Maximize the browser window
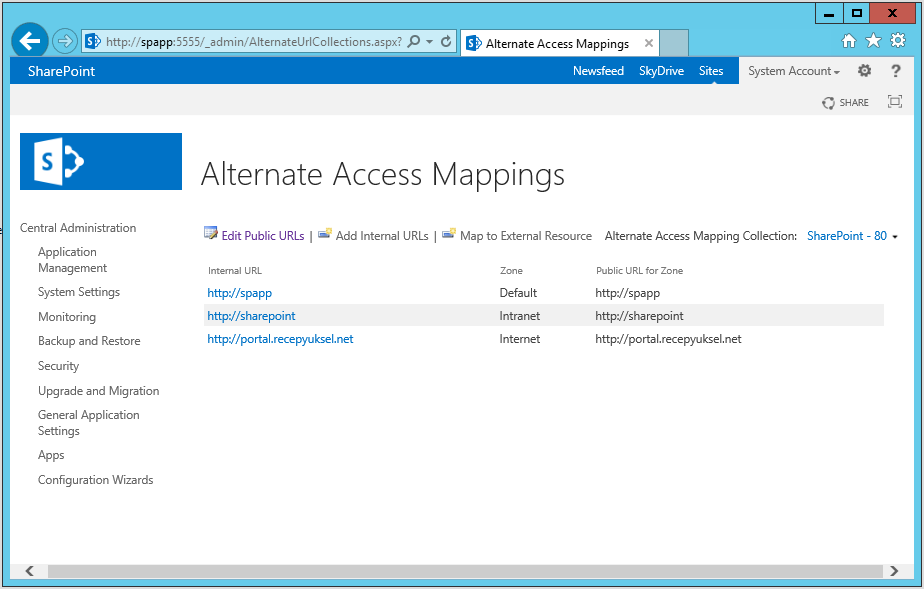924x589 pixels. point(857,14)
